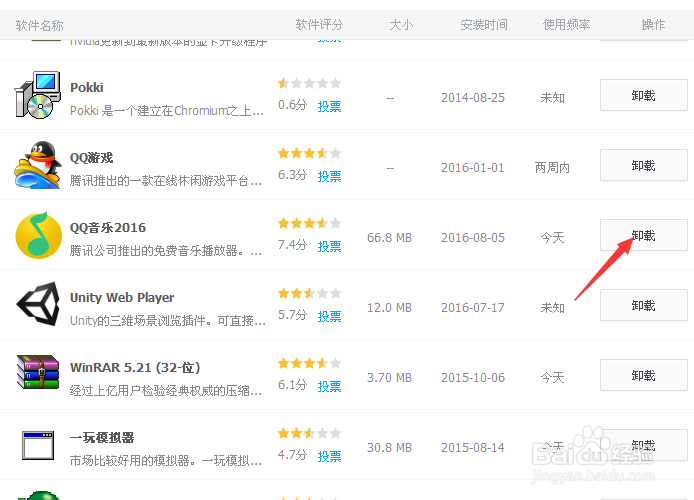Click star rating of QQ音乐2016

309,223
